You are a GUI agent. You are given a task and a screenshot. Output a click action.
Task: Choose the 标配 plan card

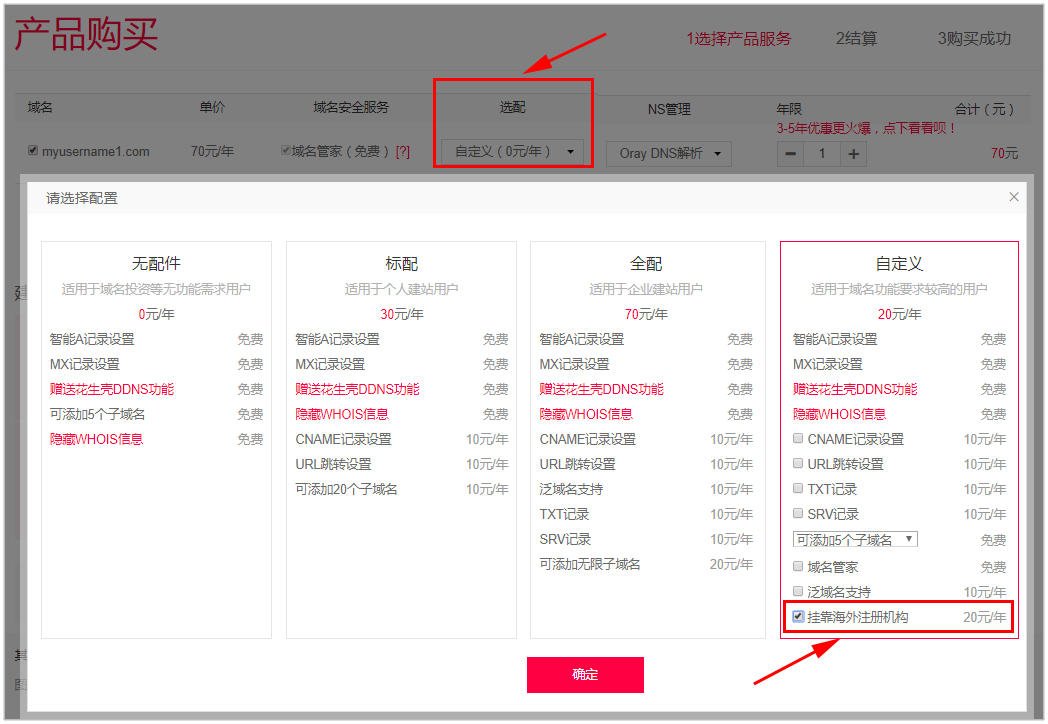pos(401,439)
